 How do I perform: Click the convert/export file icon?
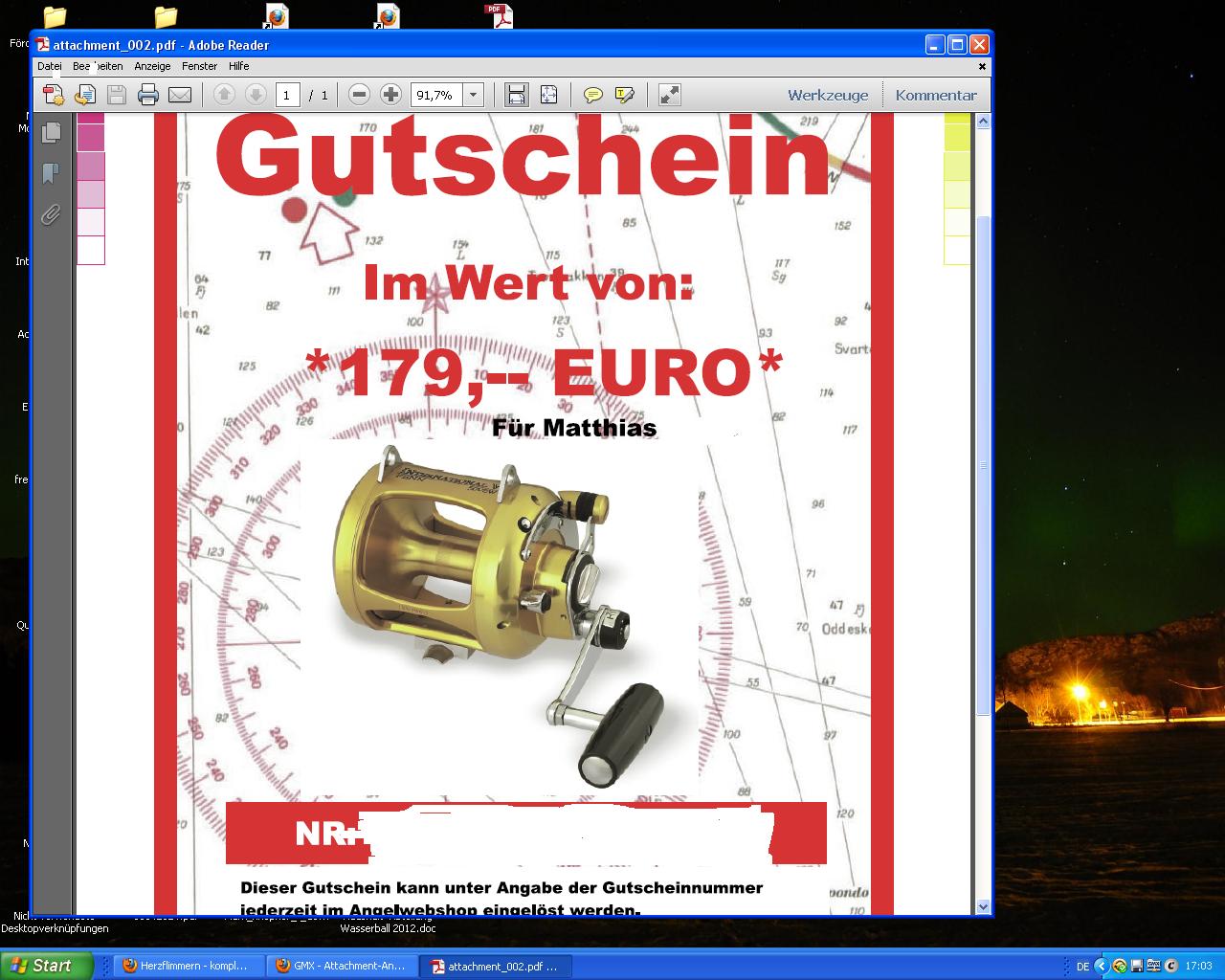click(x=85, y=95)
